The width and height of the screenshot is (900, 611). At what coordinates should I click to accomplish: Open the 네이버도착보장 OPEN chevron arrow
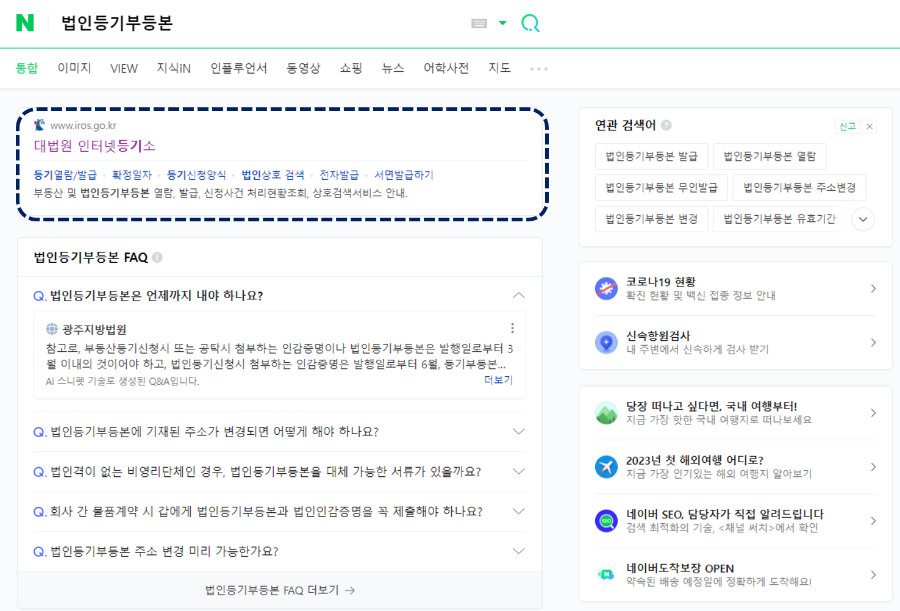click(x=873, y=575)
